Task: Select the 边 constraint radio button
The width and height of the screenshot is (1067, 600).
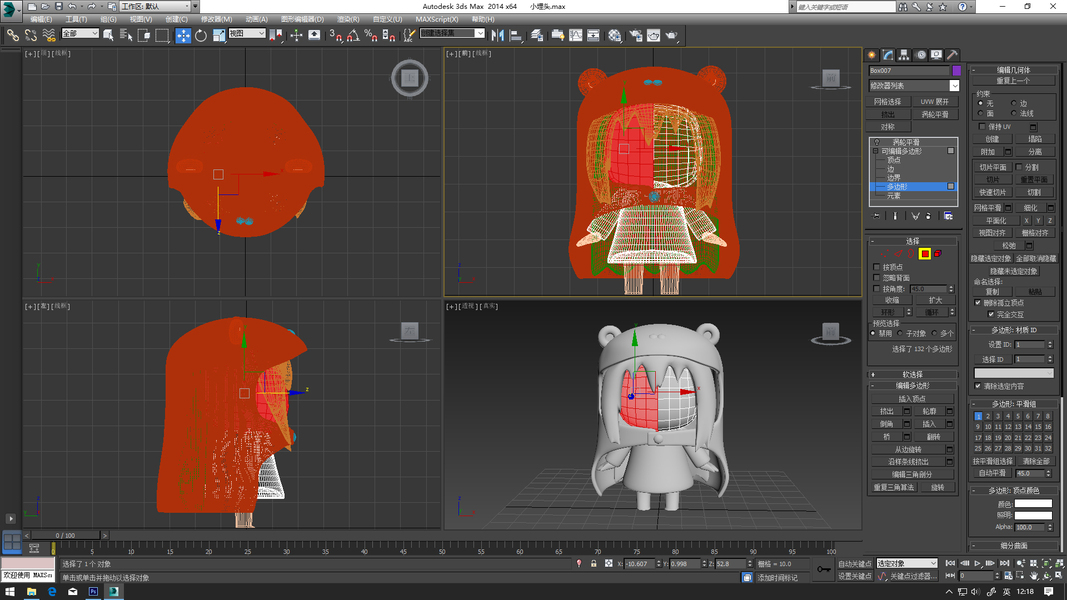Action: tap(1014, 103)
